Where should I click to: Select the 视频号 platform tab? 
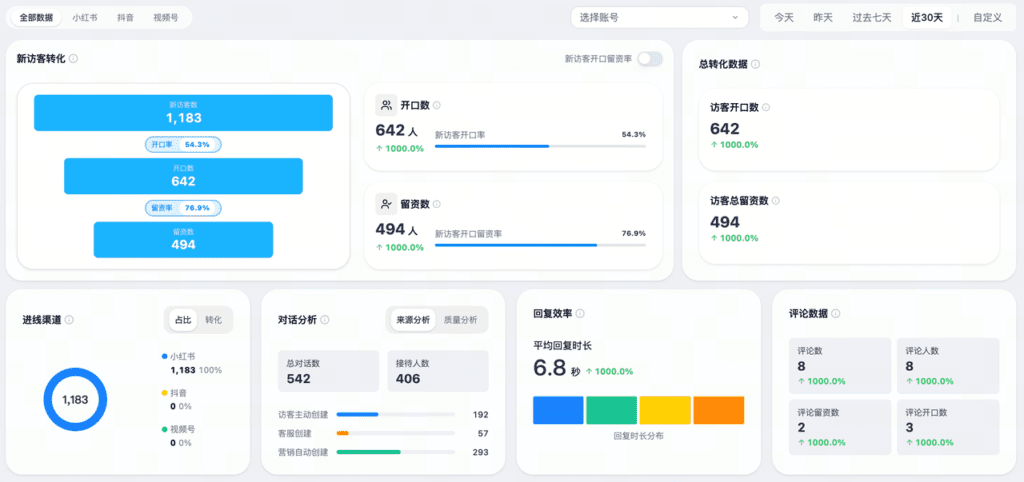[167, 17]
